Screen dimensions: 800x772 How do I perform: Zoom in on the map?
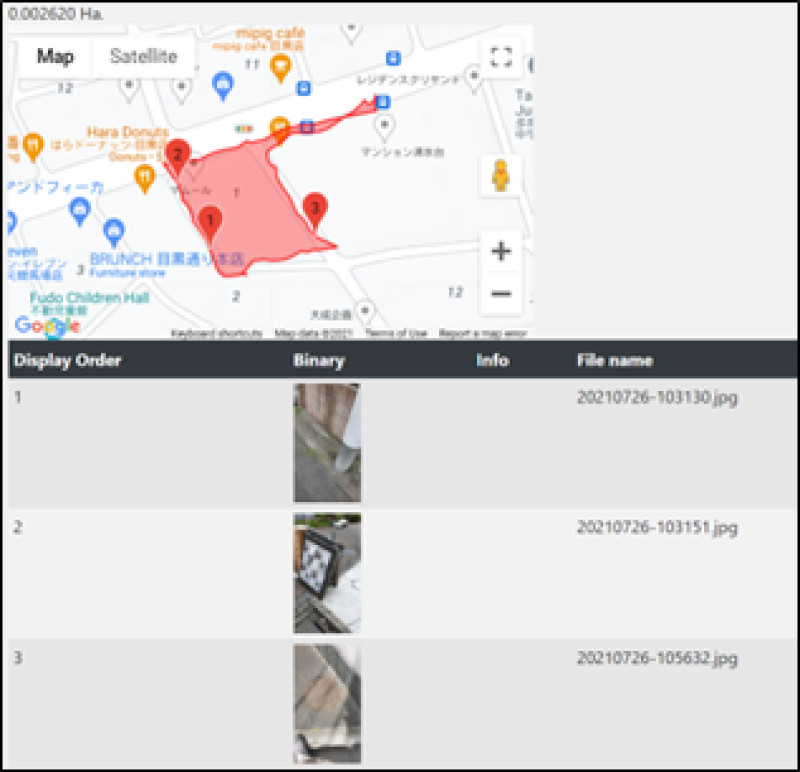(502, 251)
